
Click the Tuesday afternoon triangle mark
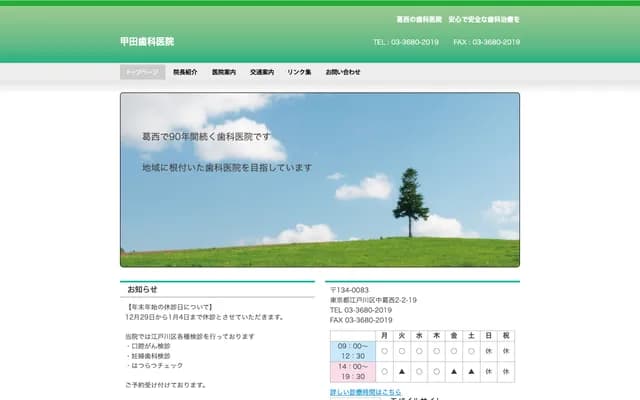click(x=402, y=371)
